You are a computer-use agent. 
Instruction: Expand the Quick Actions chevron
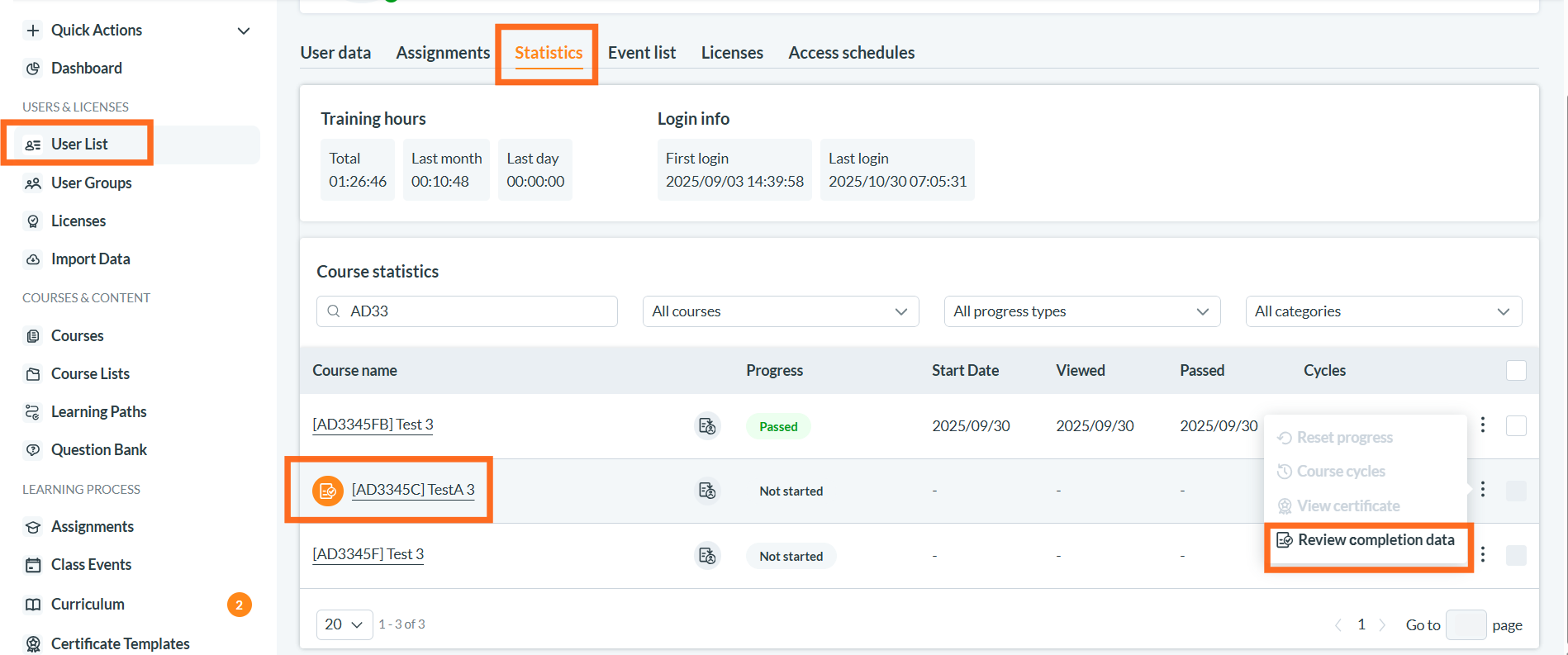tap(244, 31)
